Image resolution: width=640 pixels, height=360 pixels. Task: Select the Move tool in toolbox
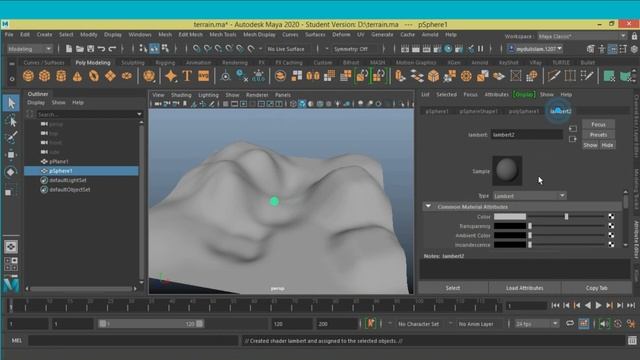tap(11, 155)
